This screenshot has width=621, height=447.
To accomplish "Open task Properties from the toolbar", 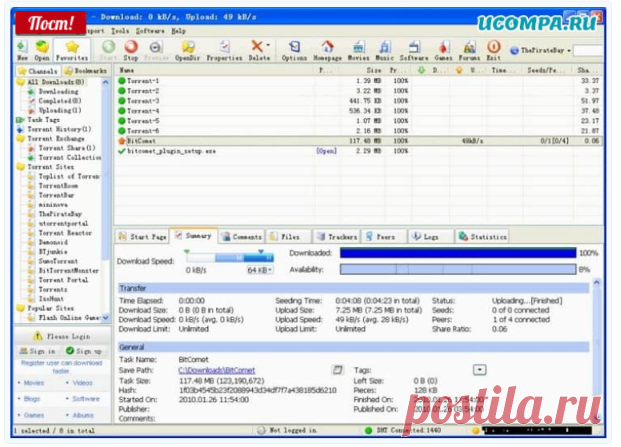I will pyautogui.click(x=224, y=50).
